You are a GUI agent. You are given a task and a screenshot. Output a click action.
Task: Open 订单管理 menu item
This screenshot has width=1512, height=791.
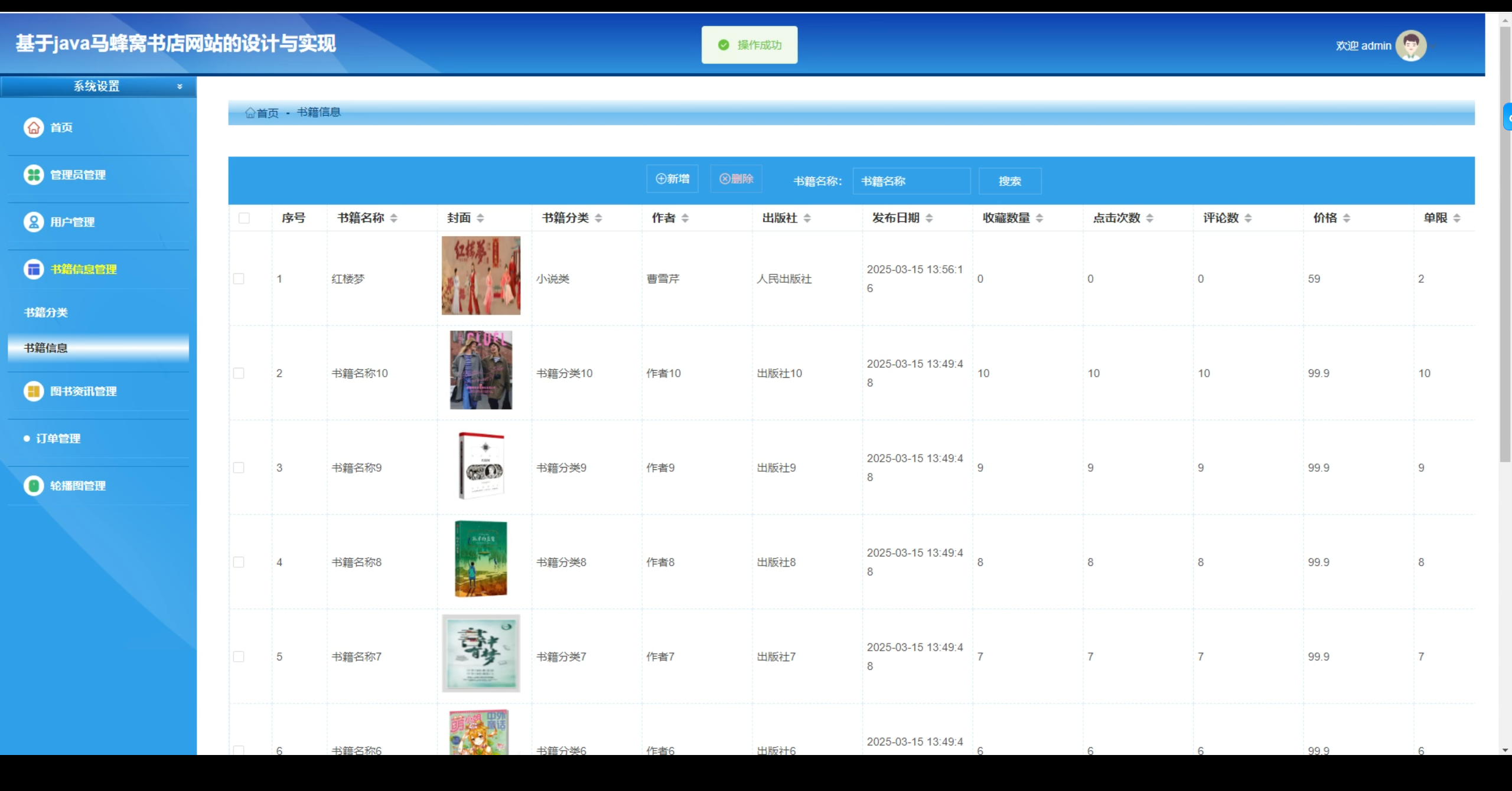click(x=58, y=439)
